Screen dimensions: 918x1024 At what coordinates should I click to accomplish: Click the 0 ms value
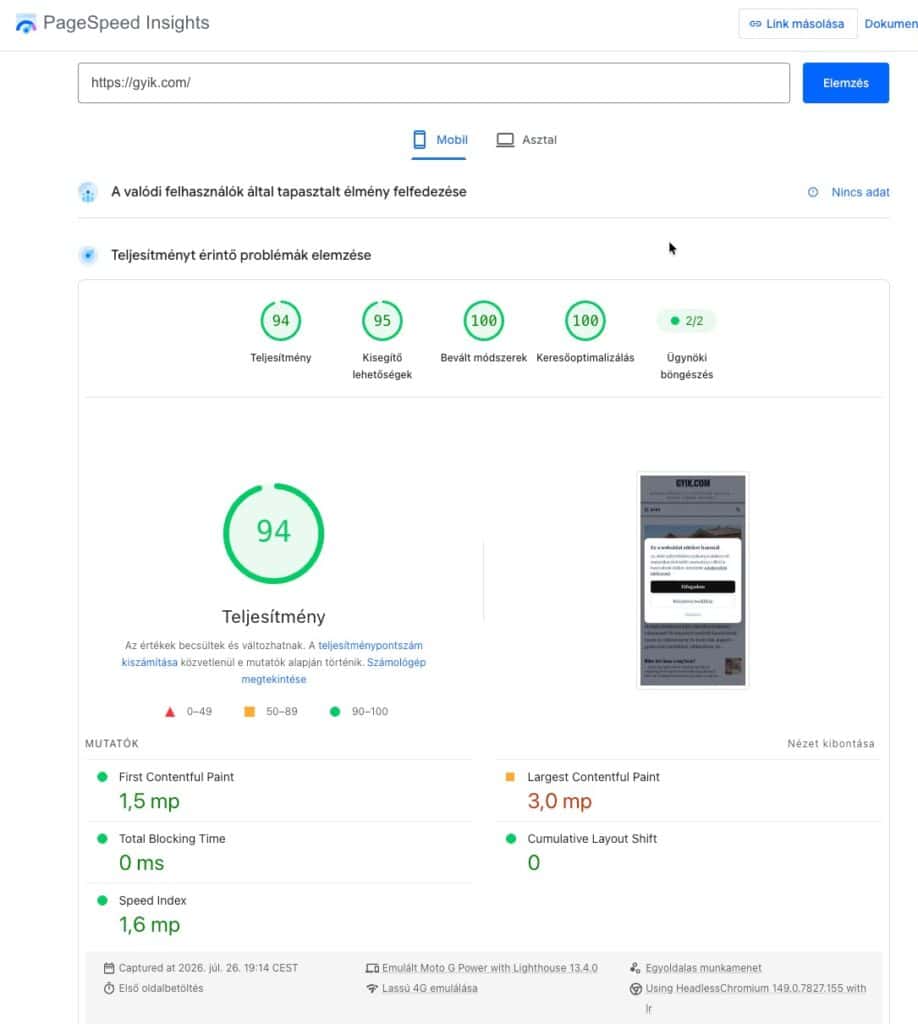pyautogui.click(x=142, y=863)
